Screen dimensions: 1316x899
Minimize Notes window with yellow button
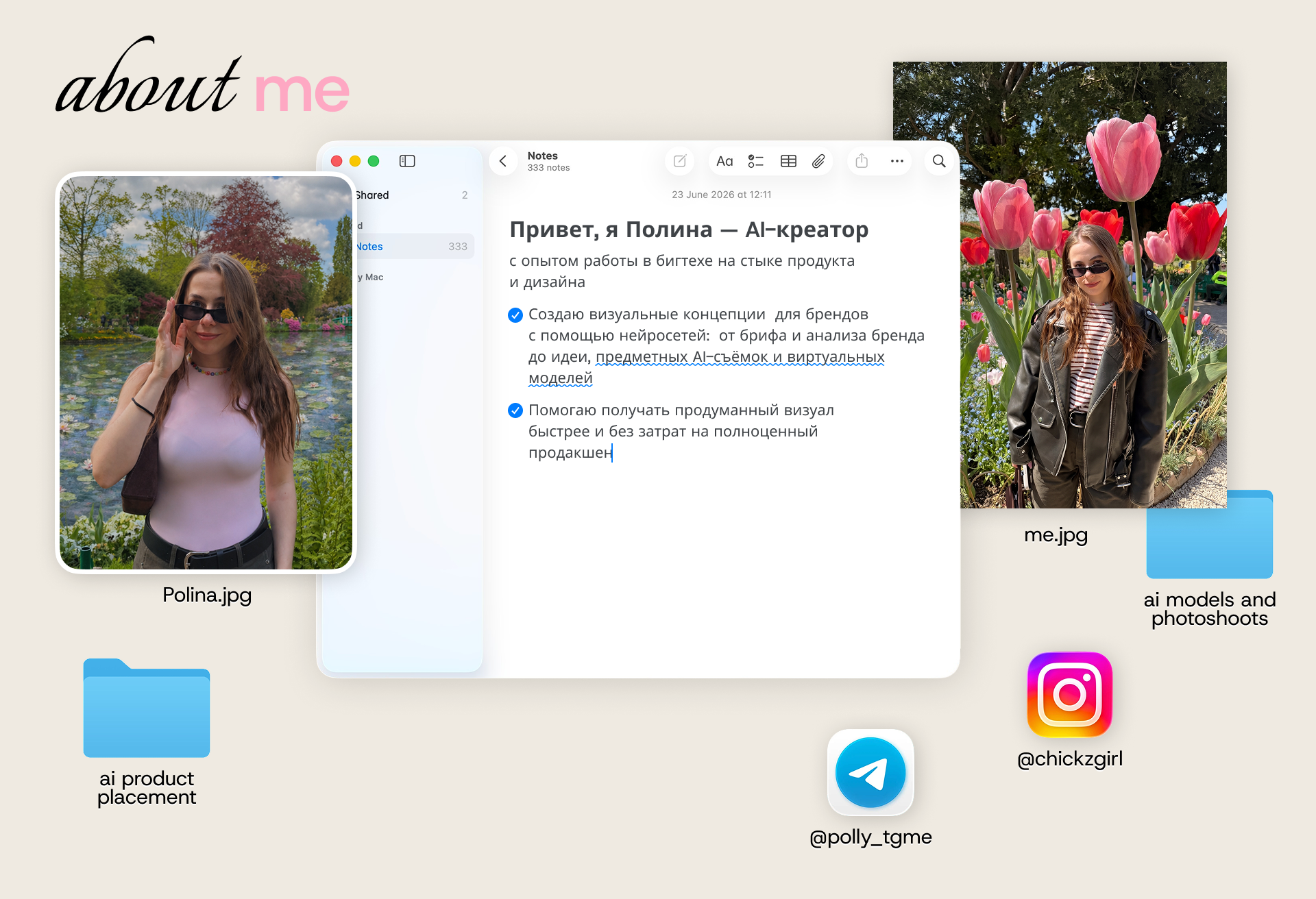point(355,161)
